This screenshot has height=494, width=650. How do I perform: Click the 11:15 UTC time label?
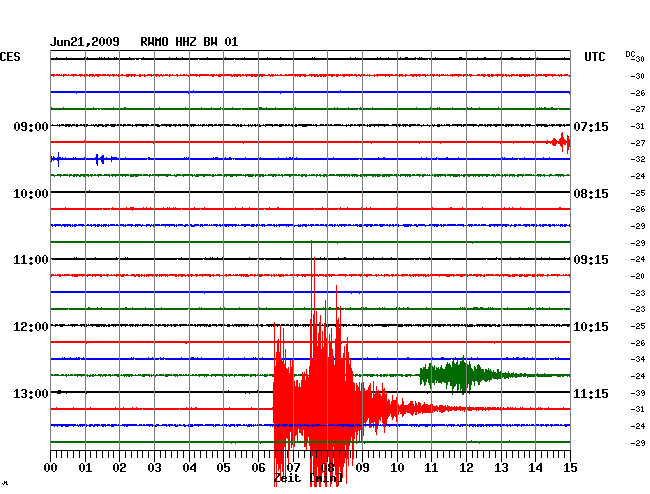pos(591,393)
